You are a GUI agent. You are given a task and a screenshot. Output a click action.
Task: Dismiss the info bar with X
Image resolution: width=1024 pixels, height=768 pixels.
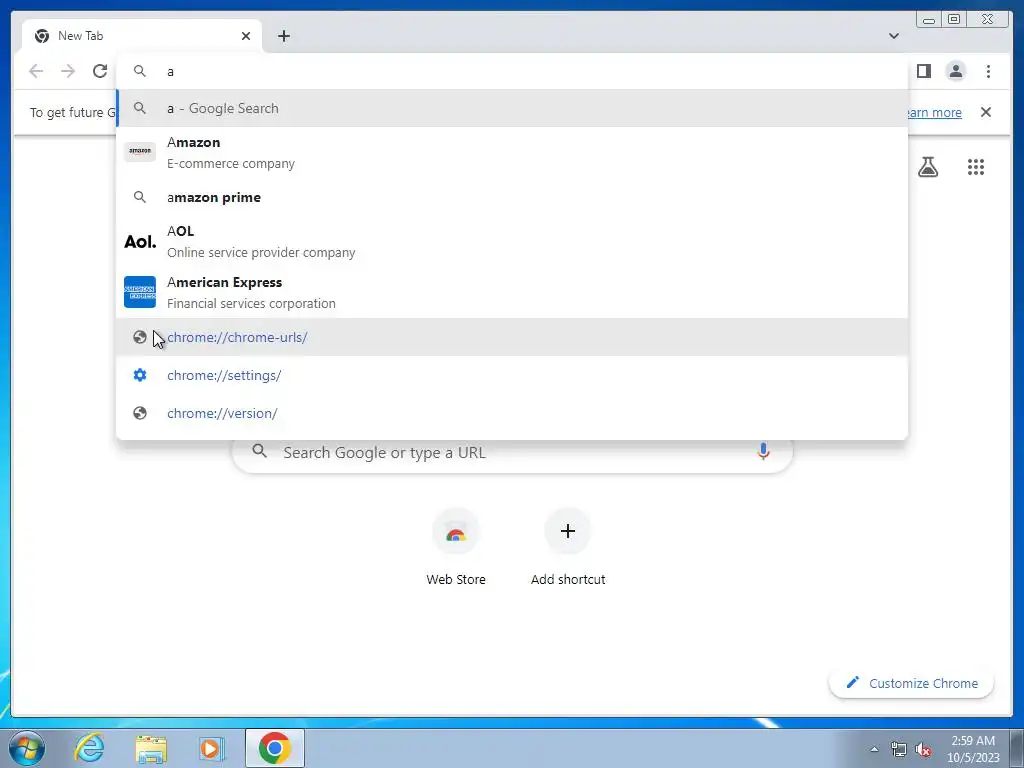coord(985,112)
